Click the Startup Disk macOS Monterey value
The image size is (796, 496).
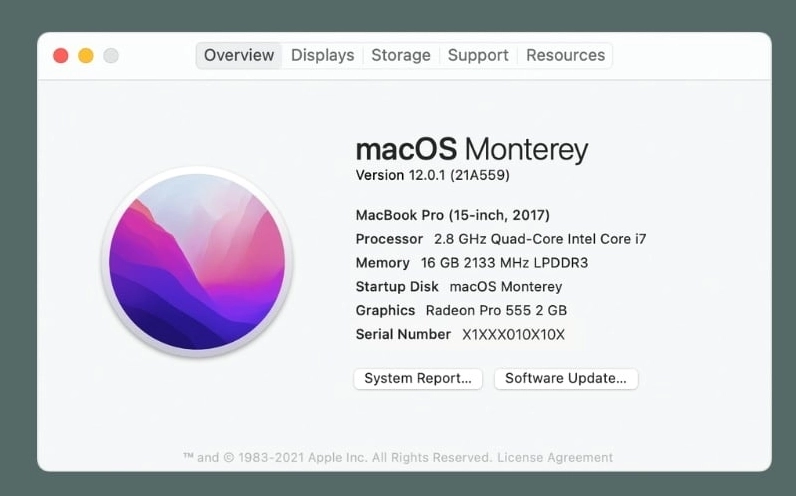coord(505,287)
